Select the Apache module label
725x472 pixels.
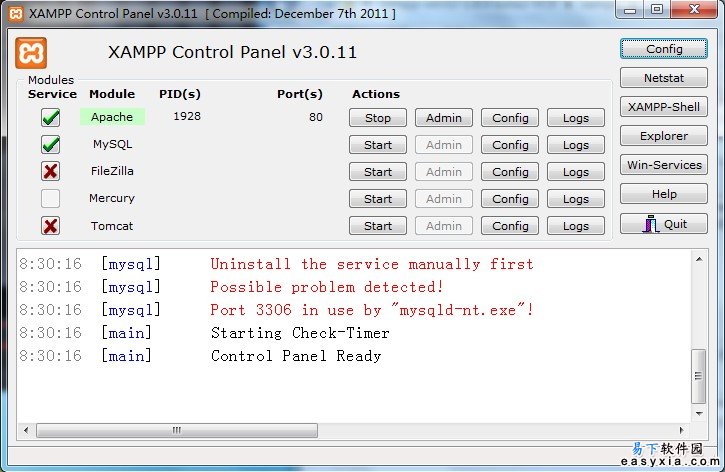[112, 117]
